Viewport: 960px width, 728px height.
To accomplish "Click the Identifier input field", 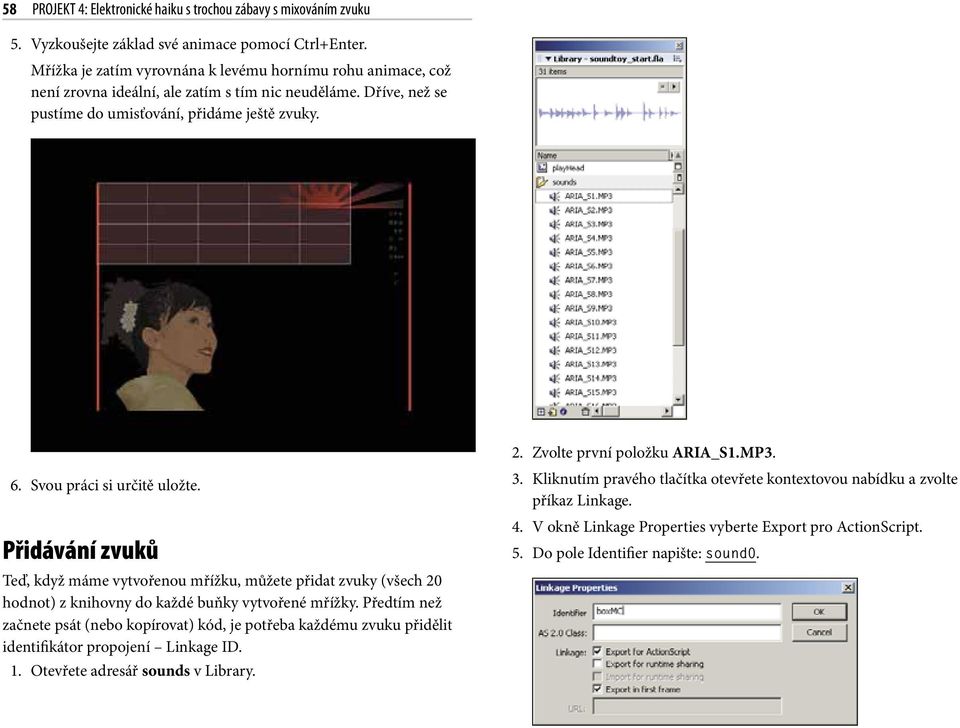I will [687, 612].
